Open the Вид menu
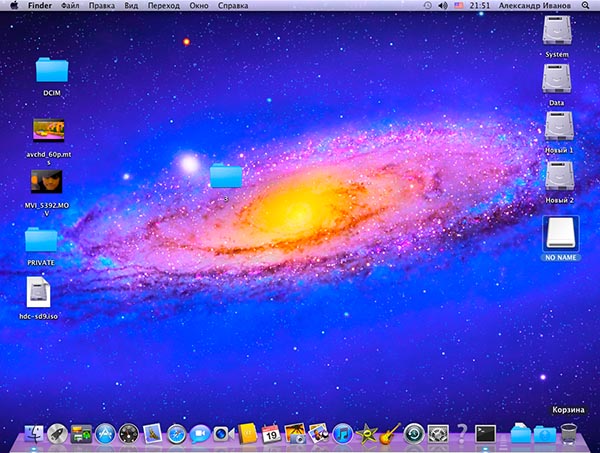 coord(131,5)
